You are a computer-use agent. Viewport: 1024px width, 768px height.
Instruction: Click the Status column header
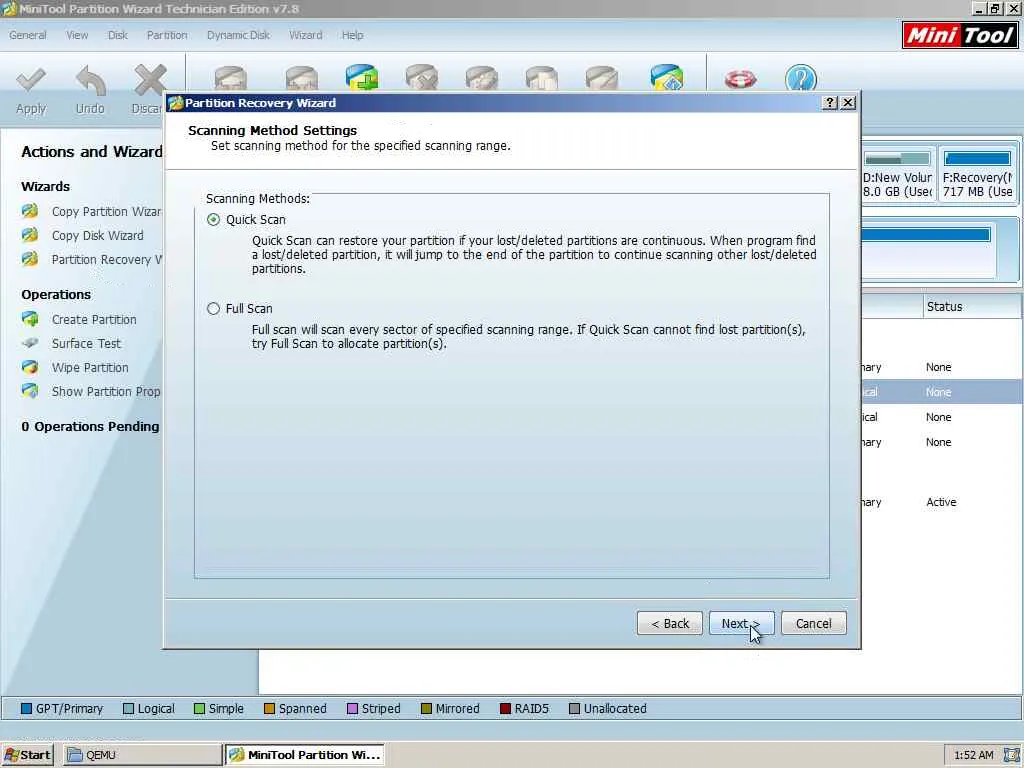click(972, 306)
